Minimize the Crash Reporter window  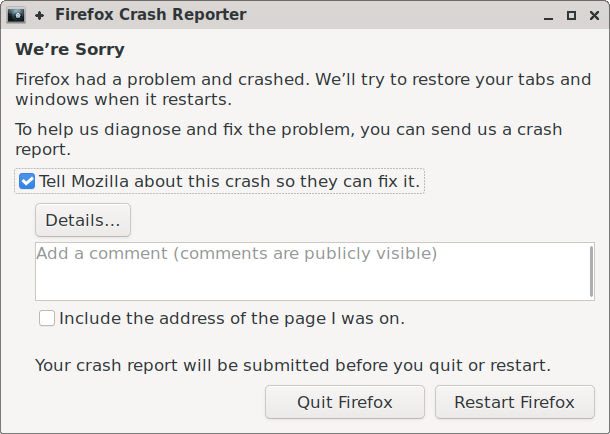coord(549,15)
